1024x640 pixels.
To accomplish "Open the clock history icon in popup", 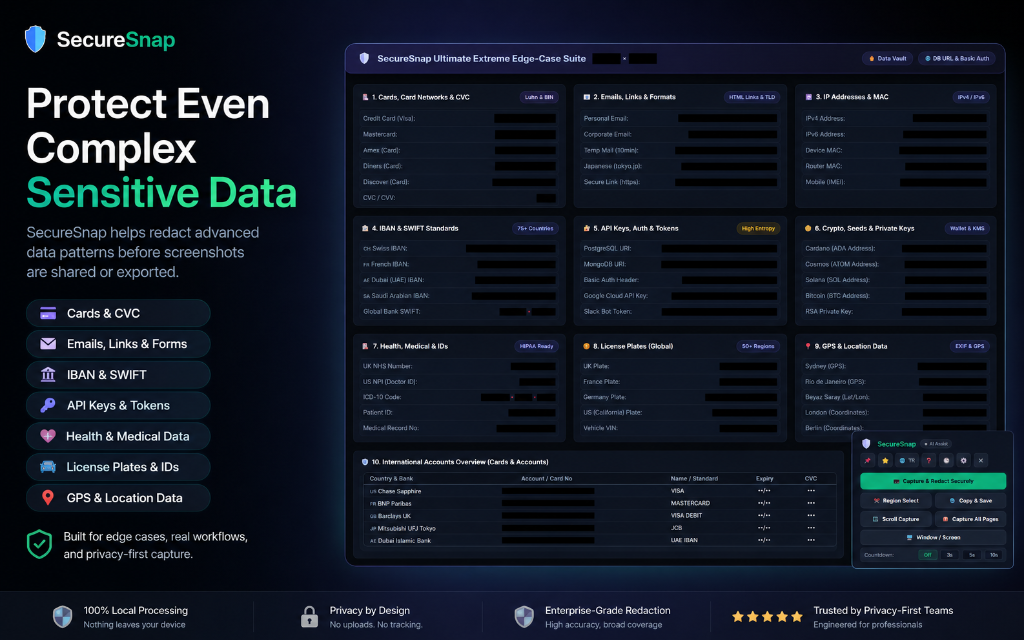I will click(946, 460).
